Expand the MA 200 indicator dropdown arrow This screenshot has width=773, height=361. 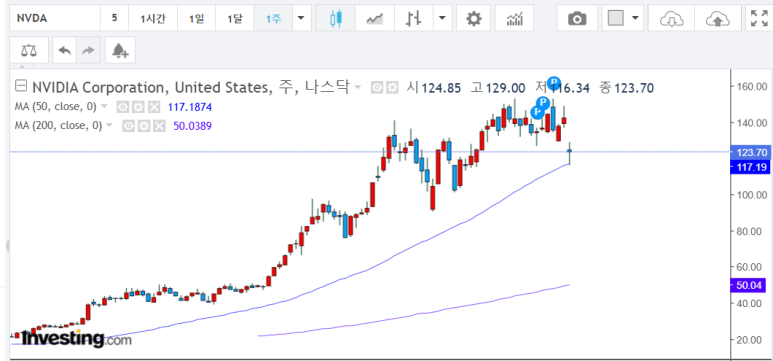click(109, 126)
